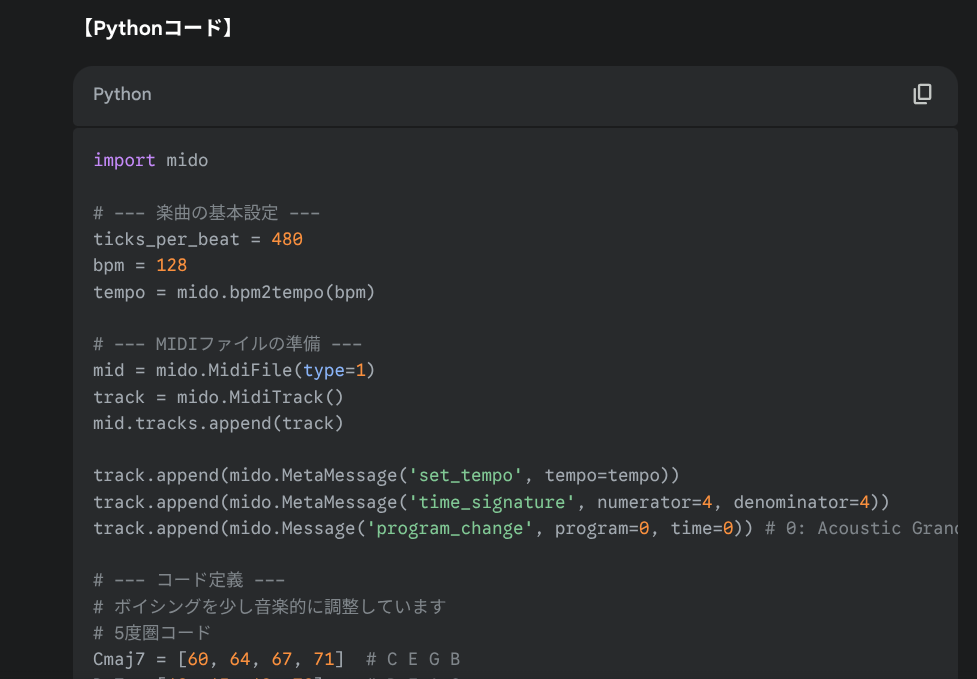Click the mid.tracks.append(track) line
The image size is (977, 679).
pyautogui.click(x=218, y=423)
